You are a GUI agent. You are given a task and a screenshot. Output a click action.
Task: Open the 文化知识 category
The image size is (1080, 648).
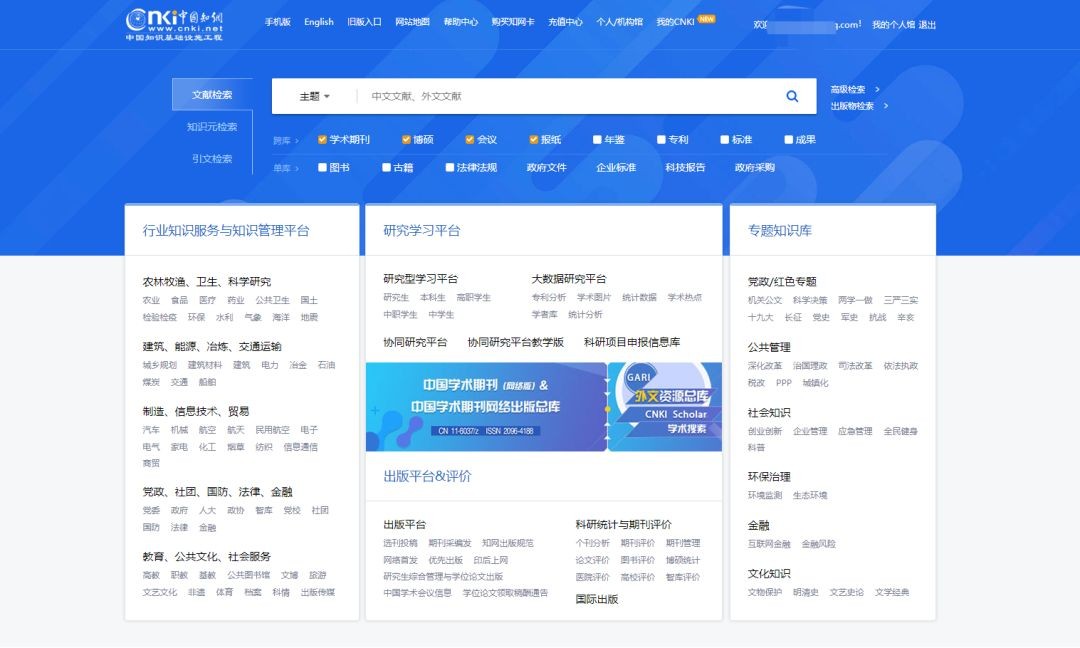[x=769, y=574]
